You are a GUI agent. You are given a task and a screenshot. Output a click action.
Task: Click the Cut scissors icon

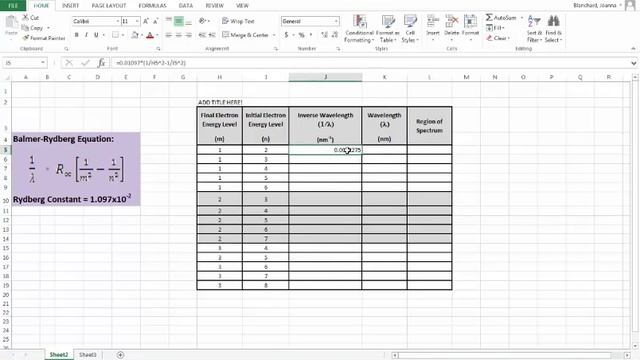(25, 18)
